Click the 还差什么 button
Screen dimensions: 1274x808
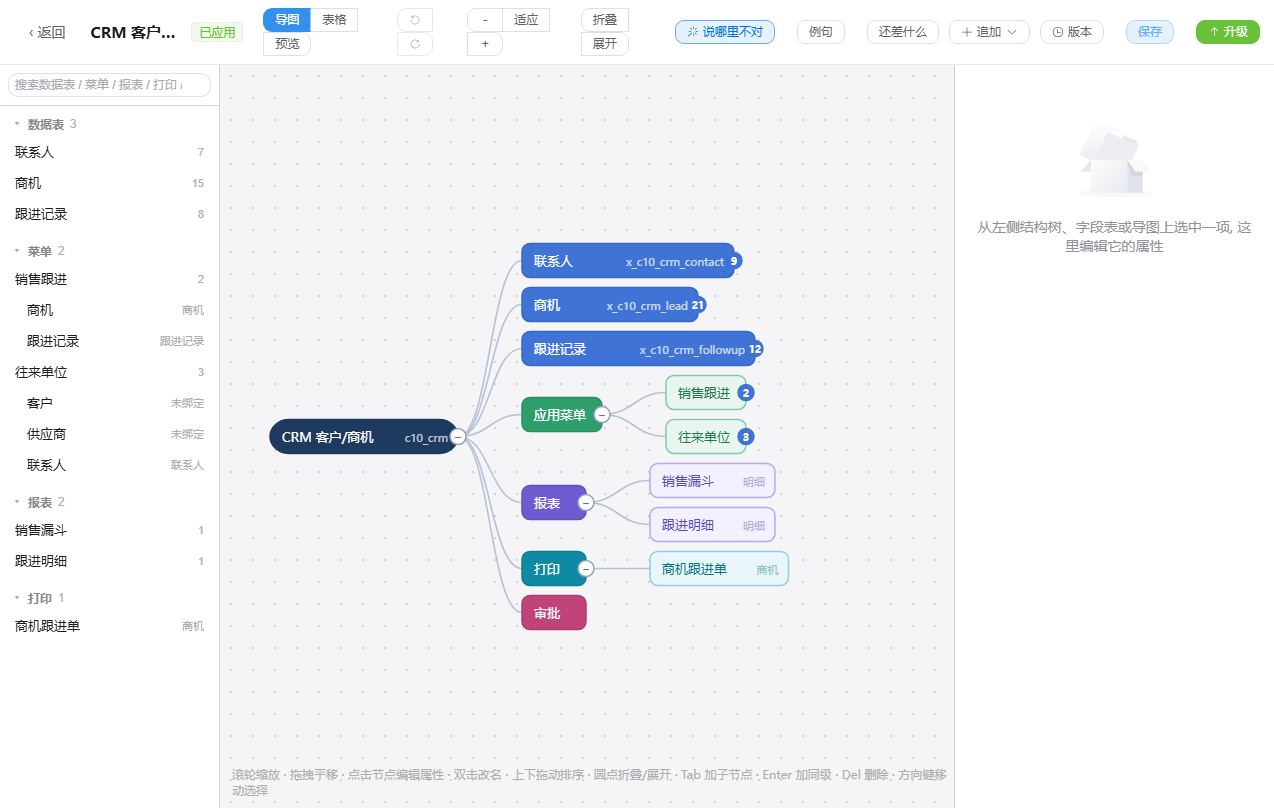click(903, 32)
